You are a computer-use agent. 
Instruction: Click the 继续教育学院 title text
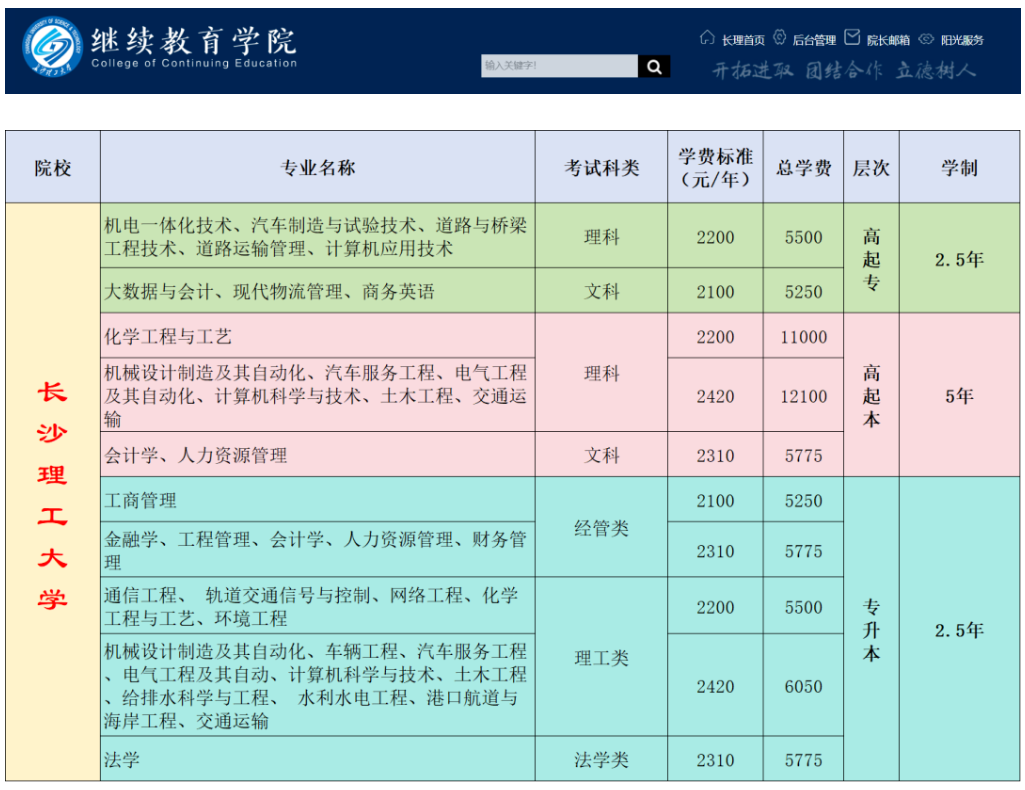point(193,41)
